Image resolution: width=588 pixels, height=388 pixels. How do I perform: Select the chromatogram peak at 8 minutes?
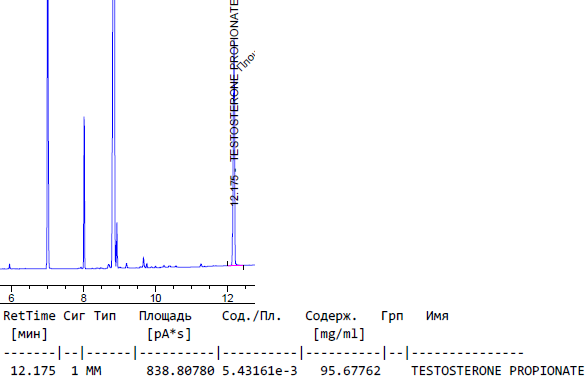click(84, 193)
